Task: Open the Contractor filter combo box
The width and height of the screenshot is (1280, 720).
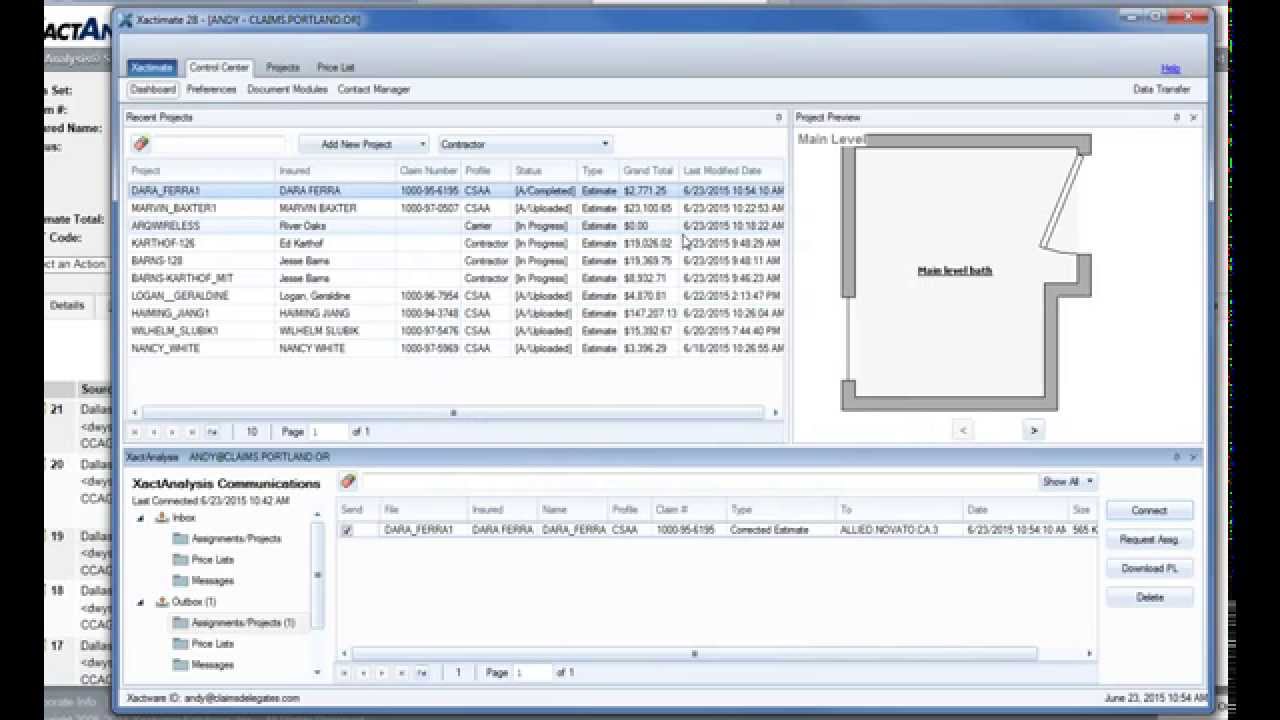Action: tap(524, 144)
